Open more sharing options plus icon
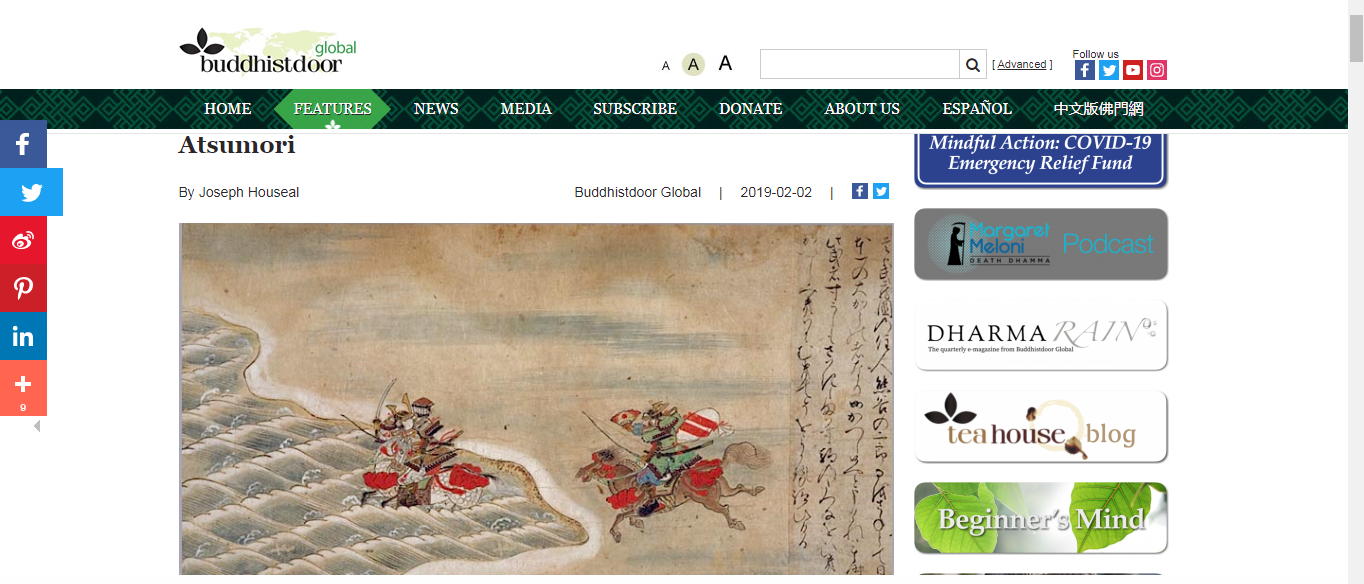 point(23,388)
